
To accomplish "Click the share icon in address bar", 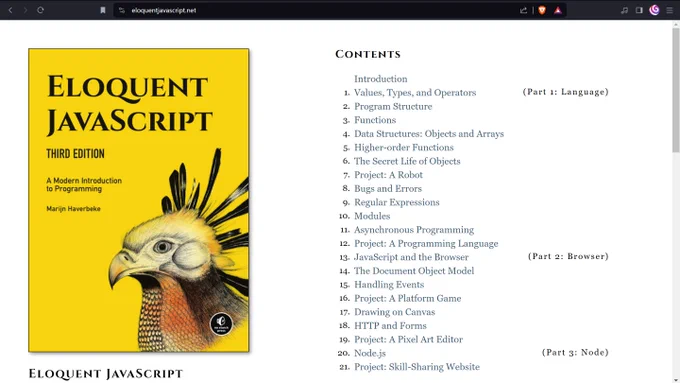I will coord(523,10).
